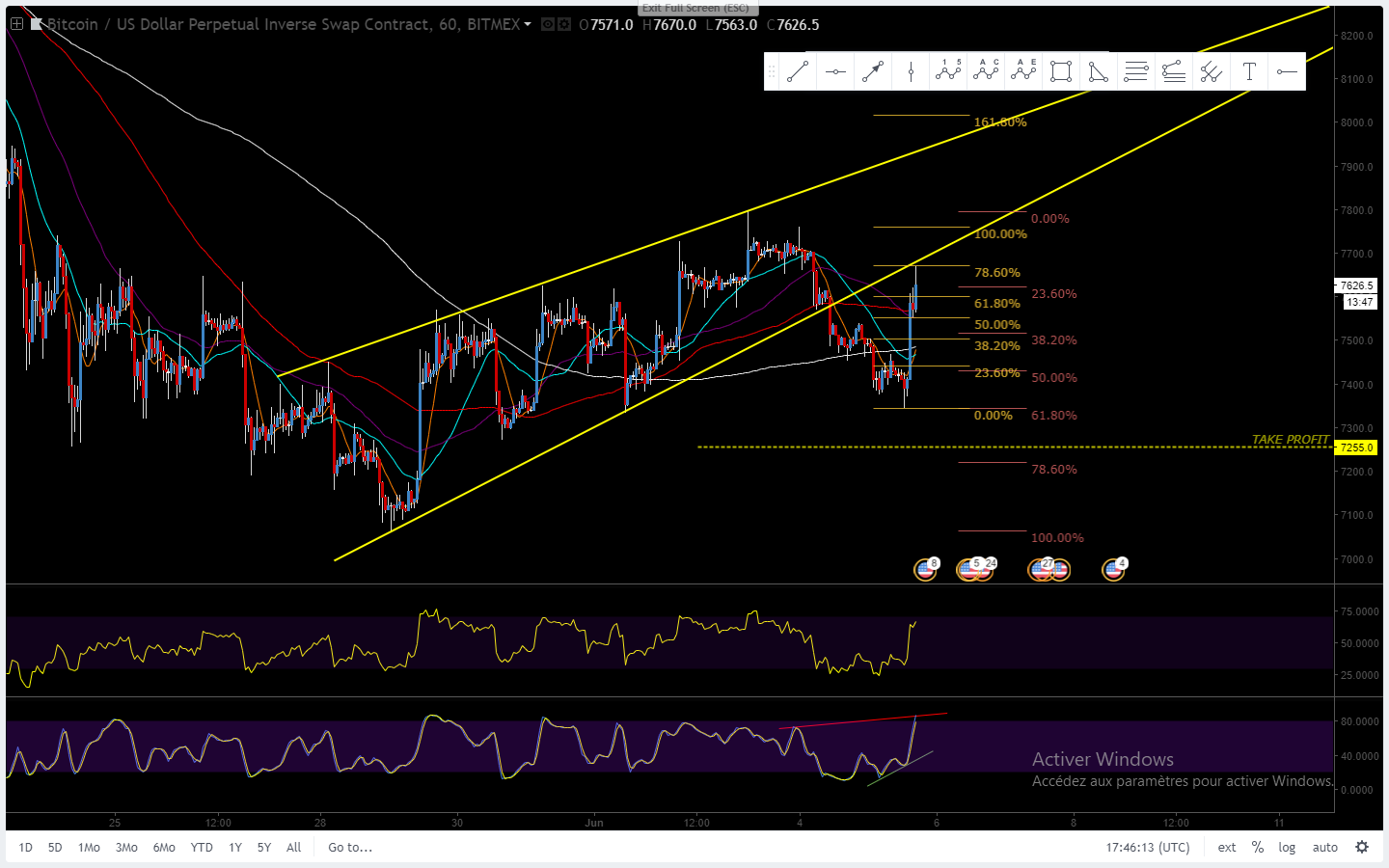Click the Go to... button

(x=350, y=848)
